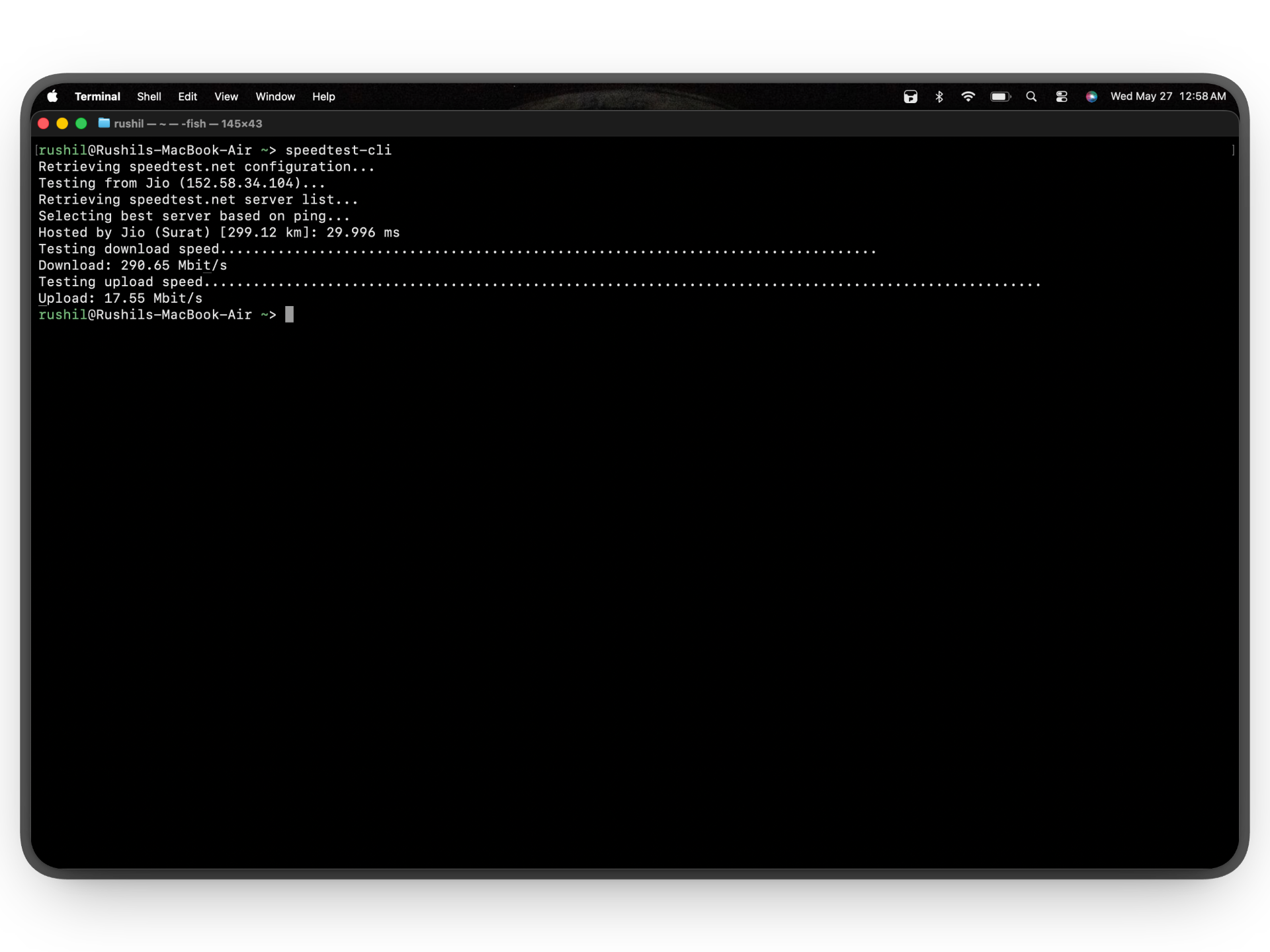
Task: Click the rushil folder proxy icon in title bar
Action: tap(104, 123)
